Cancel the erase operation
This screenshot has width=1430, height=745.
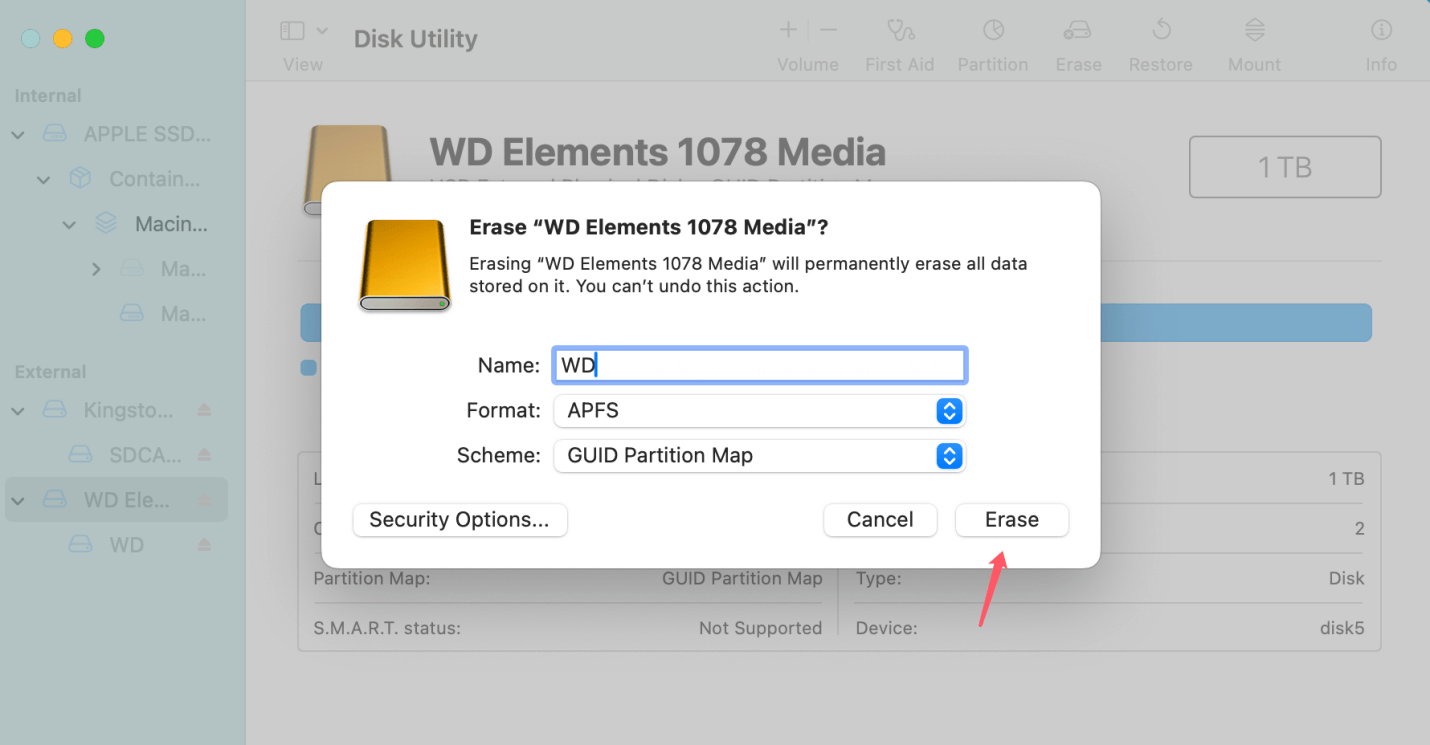[x=879, y=520]
